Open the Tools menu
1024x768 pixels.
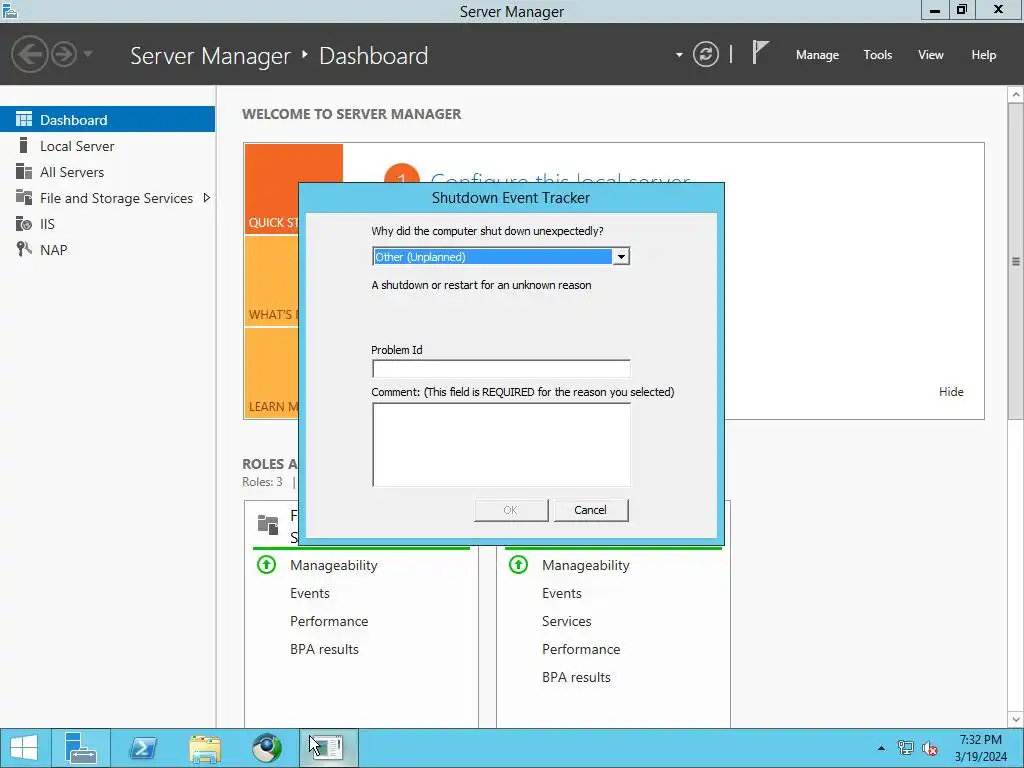click(878, 55)
